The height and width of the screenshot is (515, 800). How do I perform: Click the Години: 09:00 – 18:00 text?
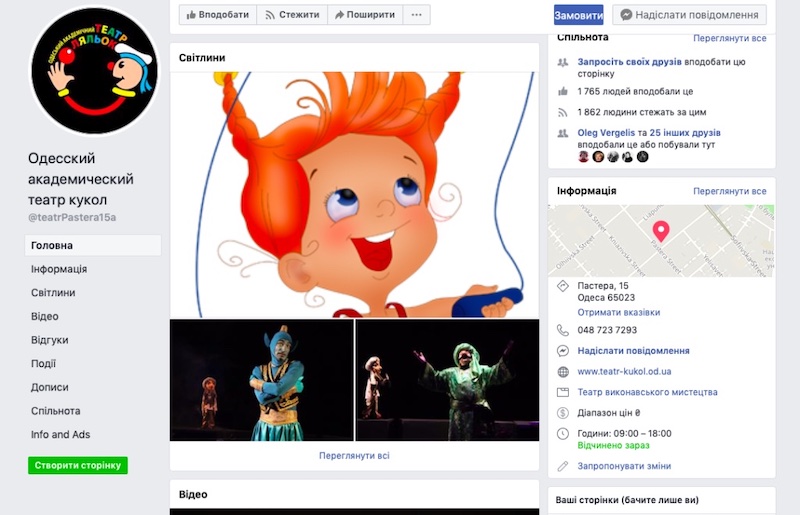(x=624, y=434)
